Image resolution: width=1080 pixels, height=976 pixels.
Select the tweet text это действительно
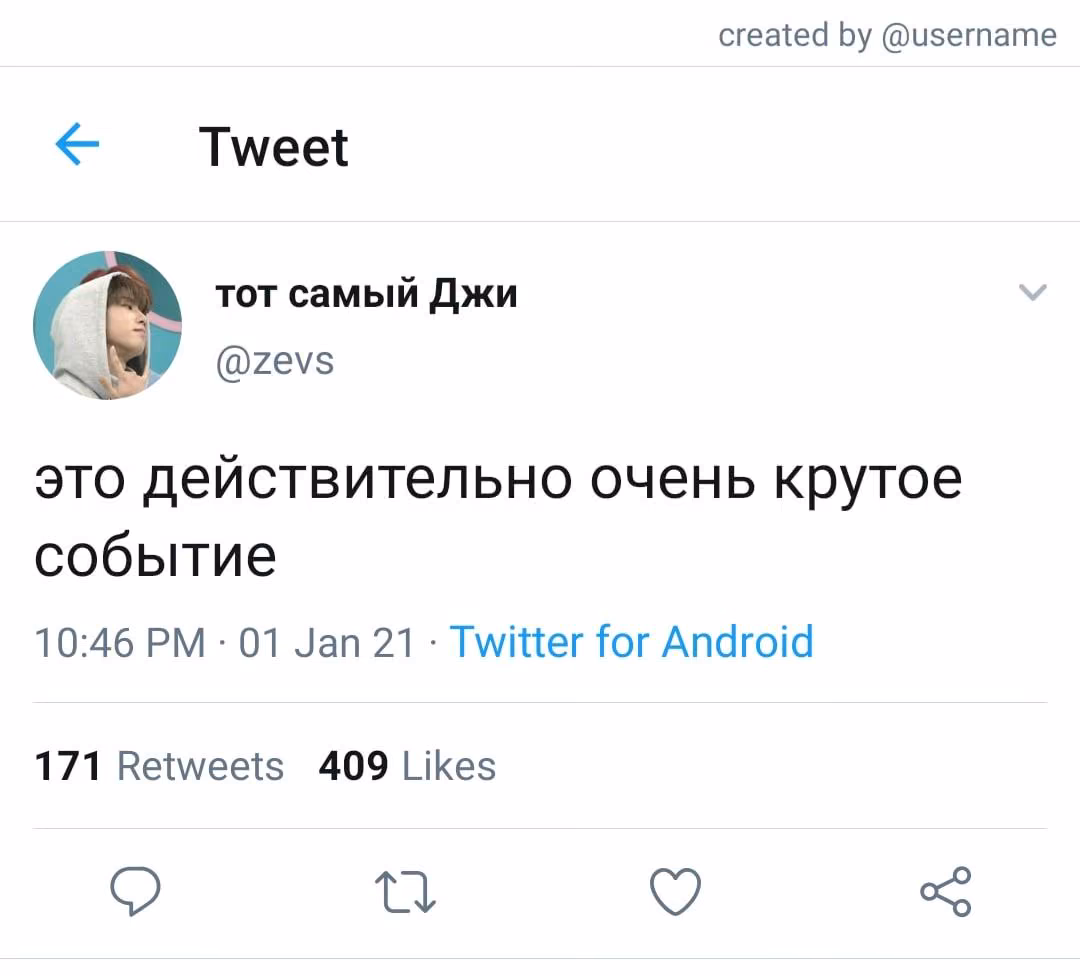(303, 479)
